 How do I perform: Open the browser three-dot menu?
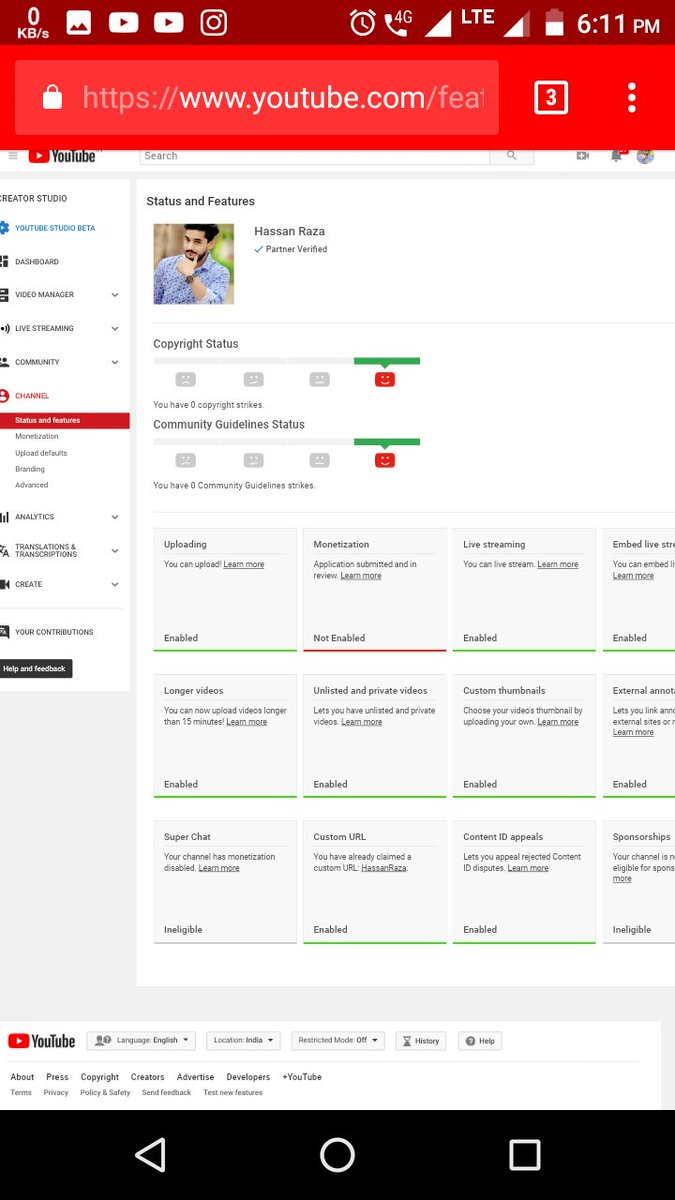[631, 97]
